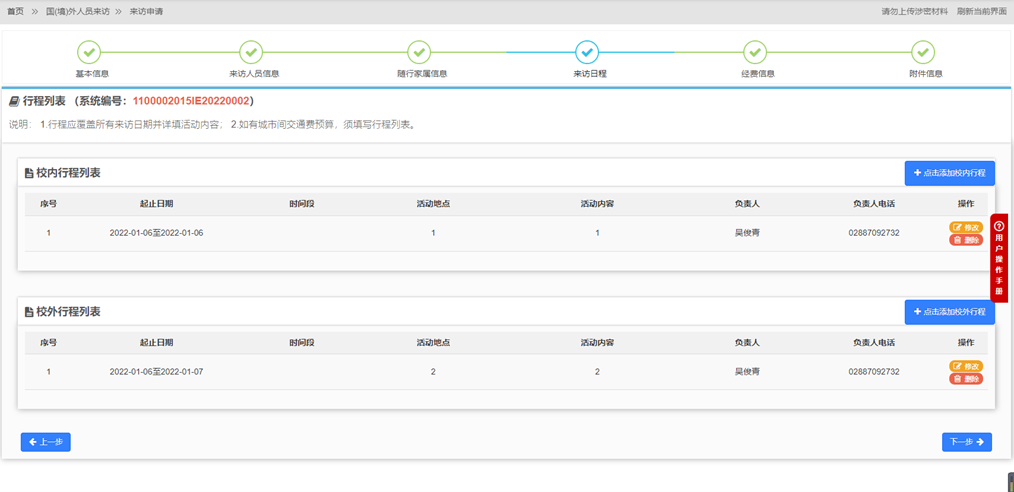Click 刷新当前界面 to refresh page
The width and height of the screenshot is (1014, 492).
[981, 12]
